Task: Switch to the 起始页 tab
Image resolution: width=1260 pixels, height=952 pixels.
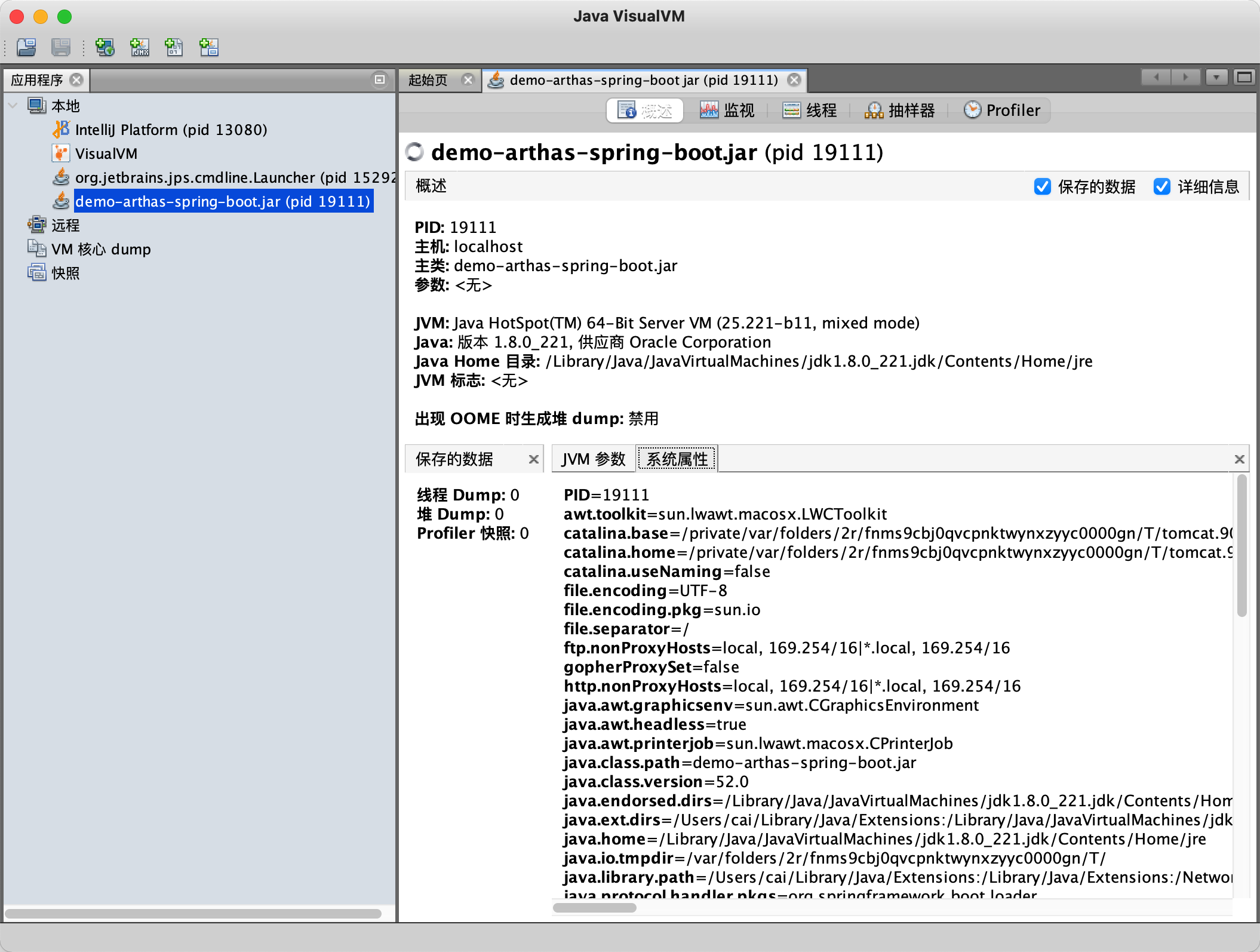Action: coord(428,80)
